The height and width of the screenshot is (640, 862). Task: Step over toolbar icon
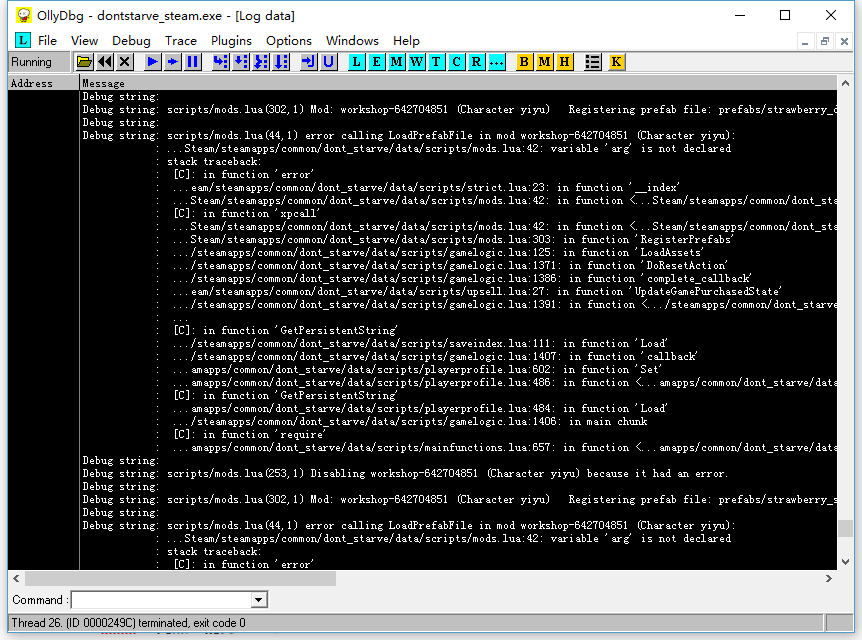coord(241,62)
